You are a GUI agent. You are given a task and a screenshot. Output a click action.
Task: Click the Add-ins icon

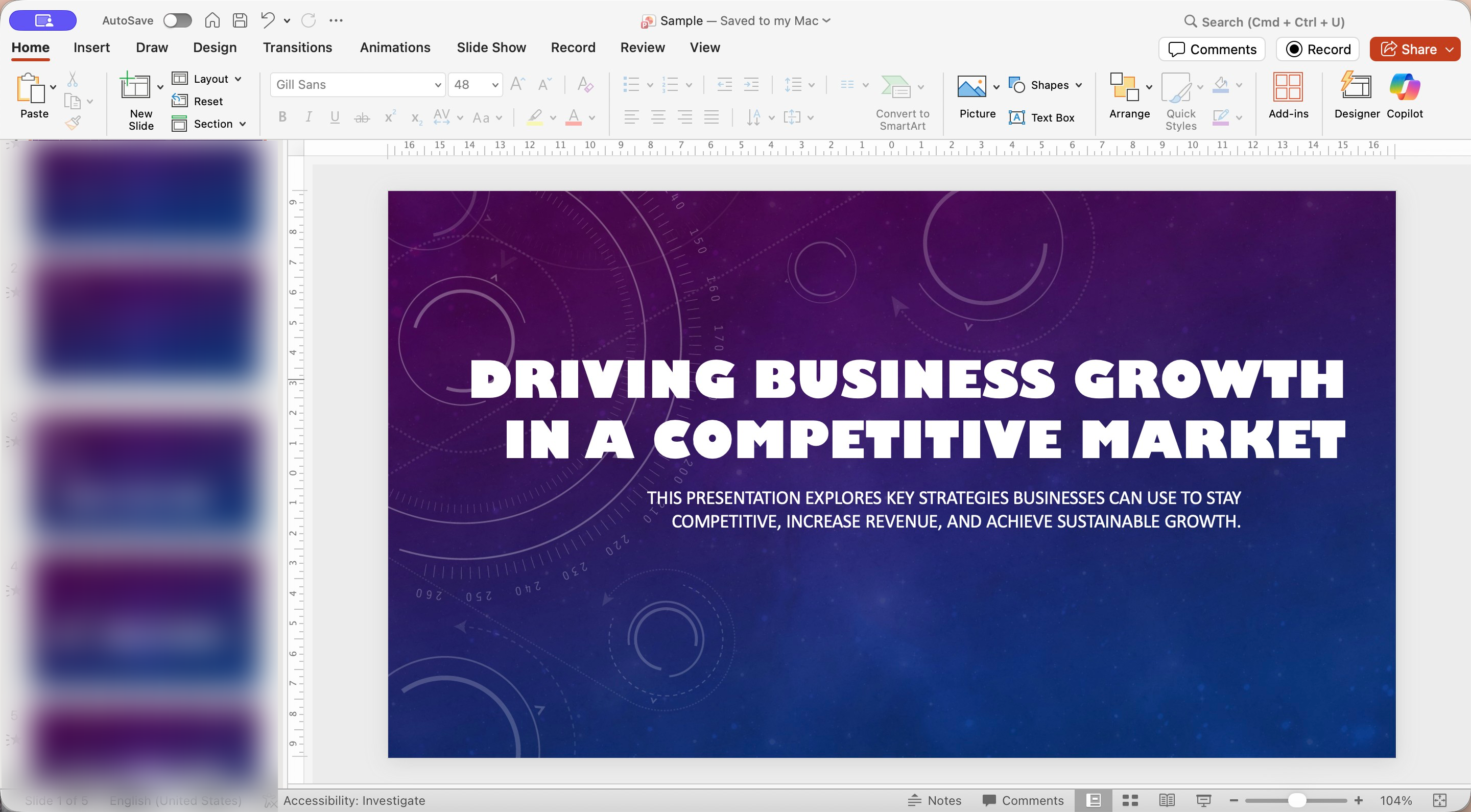coord(1288,95)
